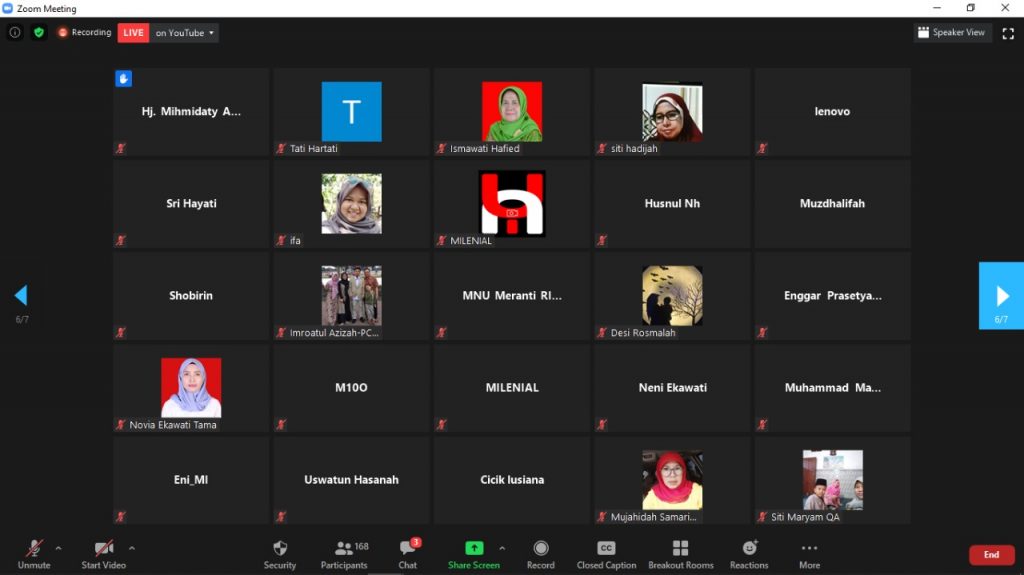Select the Siti Maryam QA video tile
This screenshot has height=575, width=1024.
pyautogui.click(x=832, y=480)
